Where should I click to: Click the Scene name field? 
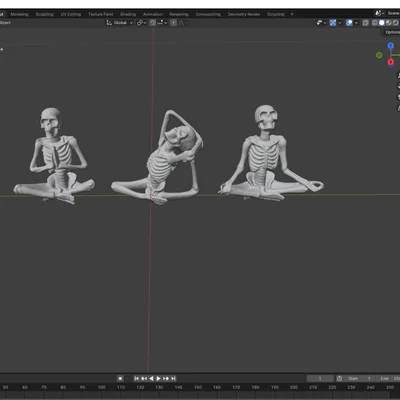point(393,13)
